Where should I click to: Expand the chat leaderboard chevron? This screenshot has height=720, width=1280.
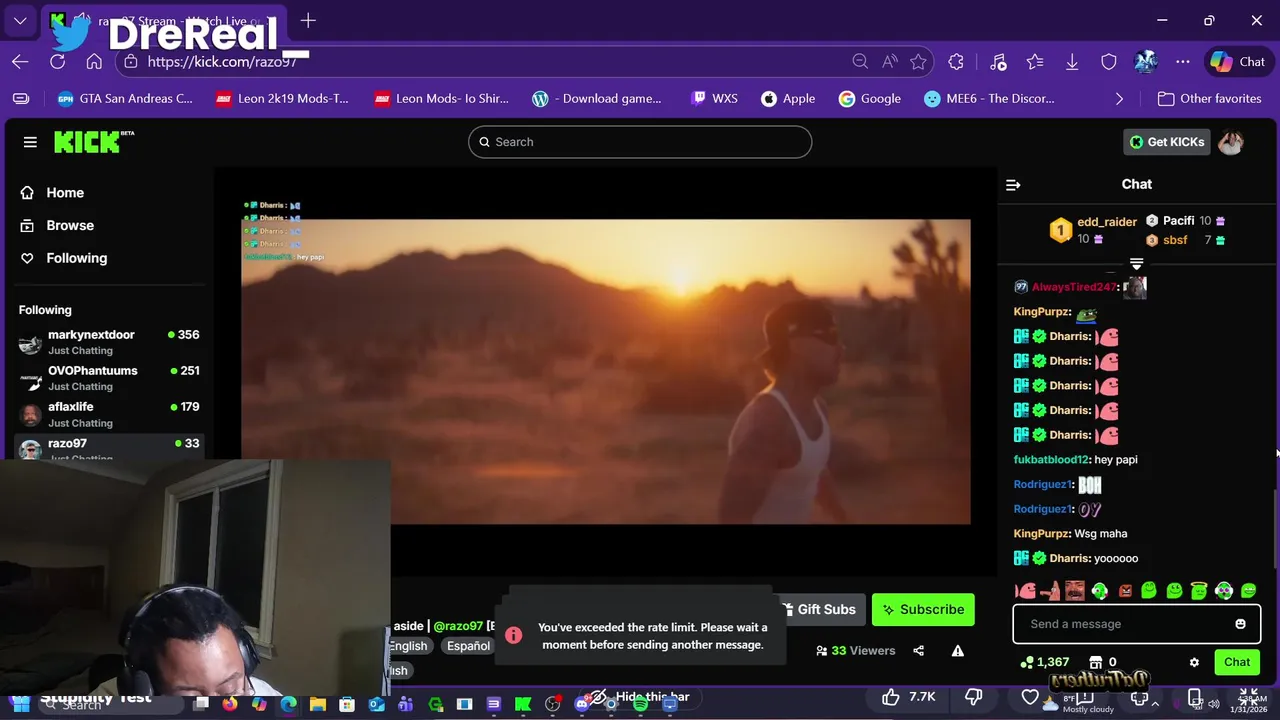pos(1136,264)
